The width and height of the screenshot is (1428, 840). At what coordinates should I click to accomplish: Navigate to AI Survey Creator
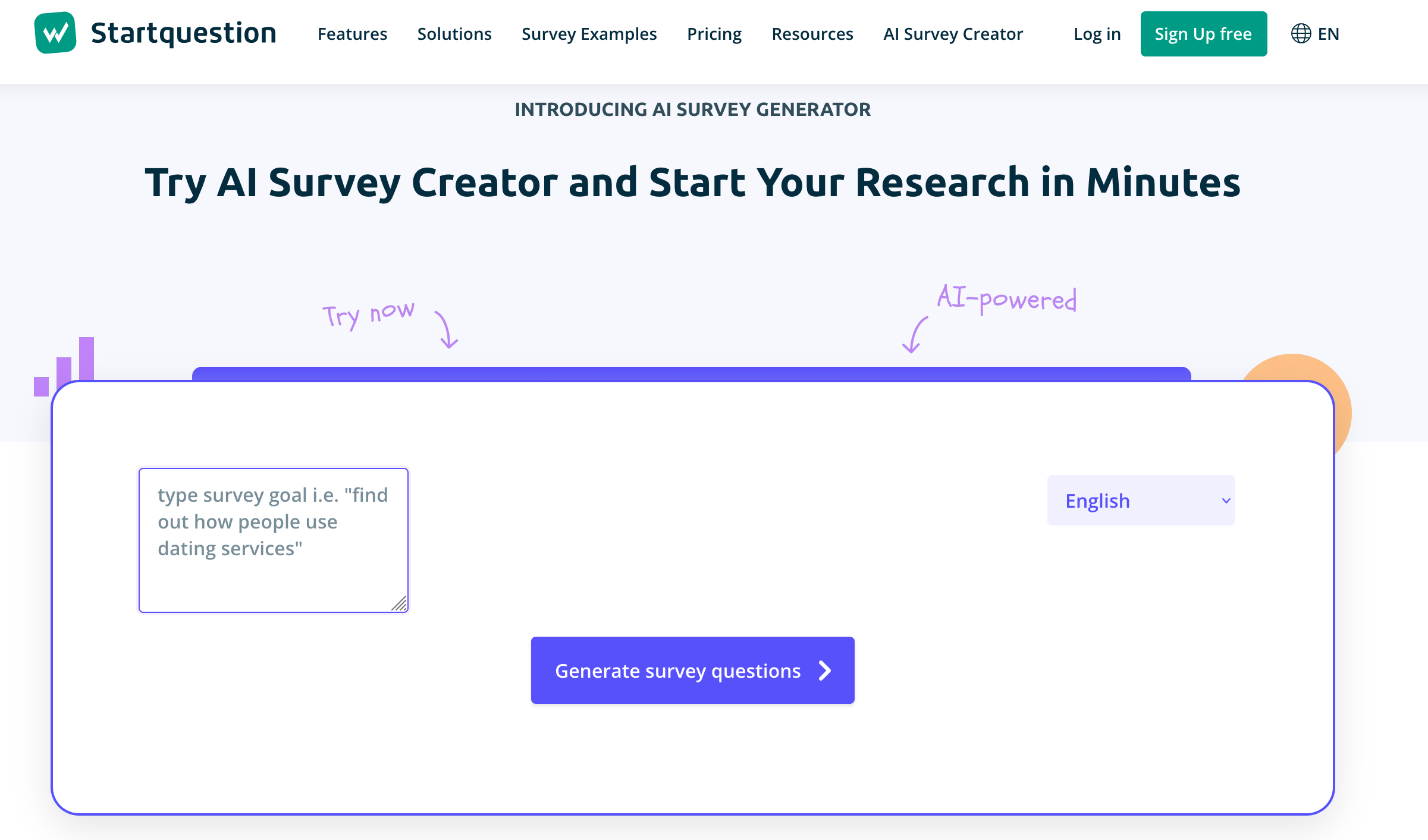click(953, 34)
